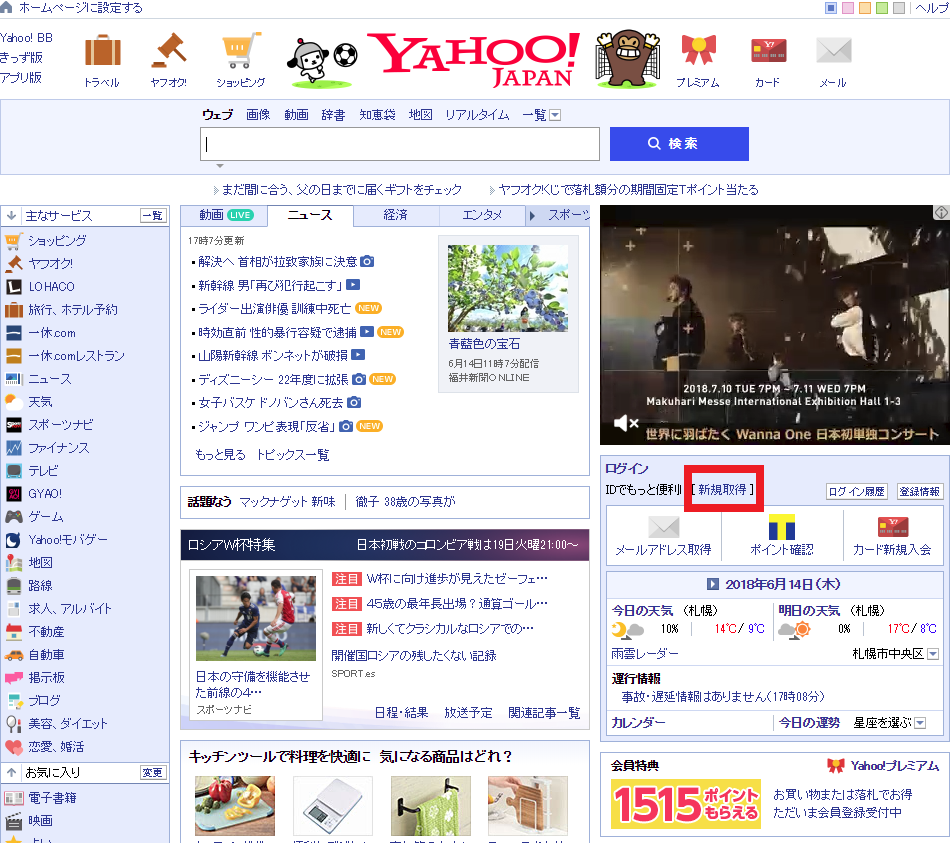Screen dimensions: 952x843
Task: Unmute the video advertisement speaker icon
Action: pyautogui.click(x=625, y=423)
